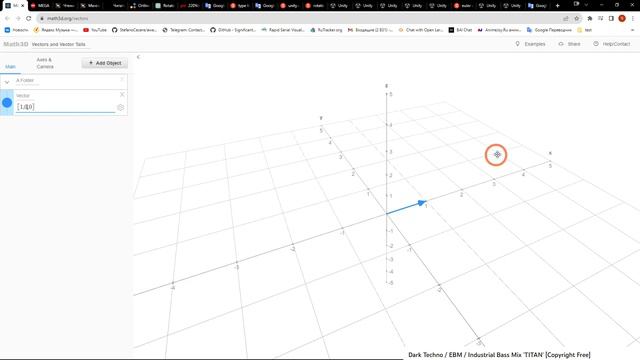The width and height of the screenshot is (640, 360).
Task: Open the Chat with Open Lar... bookmark
Action: (421, 30)
